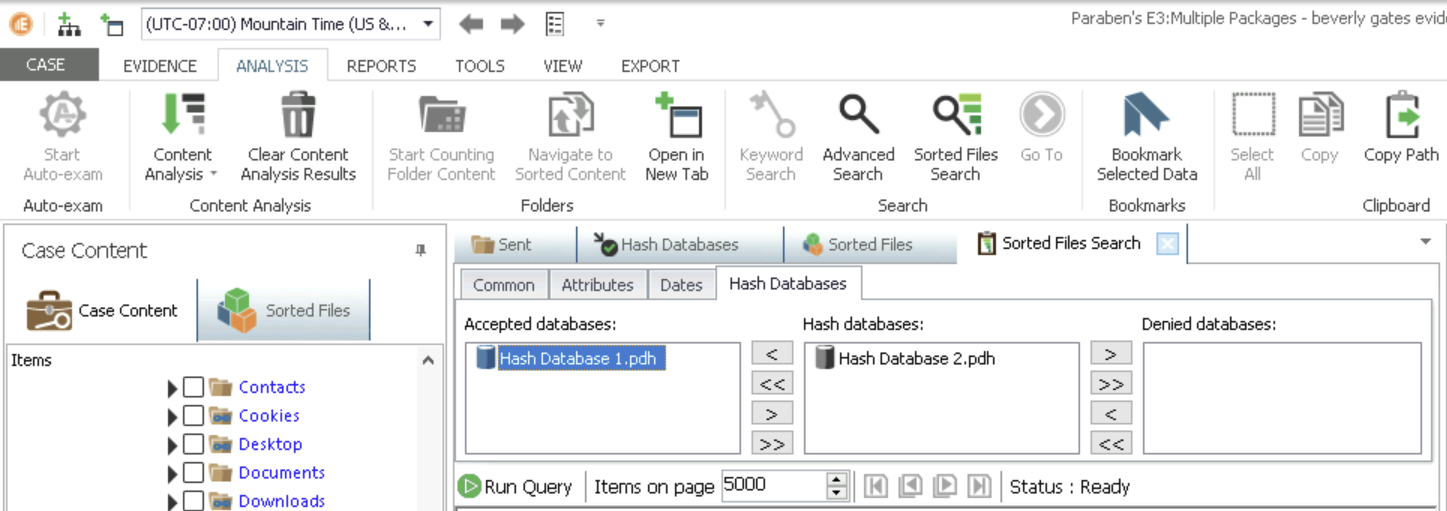The height and width of the screenshot is (511, 1447).
Task: Open Content Analysis dropdown arrow
Action: click(213, 175)
